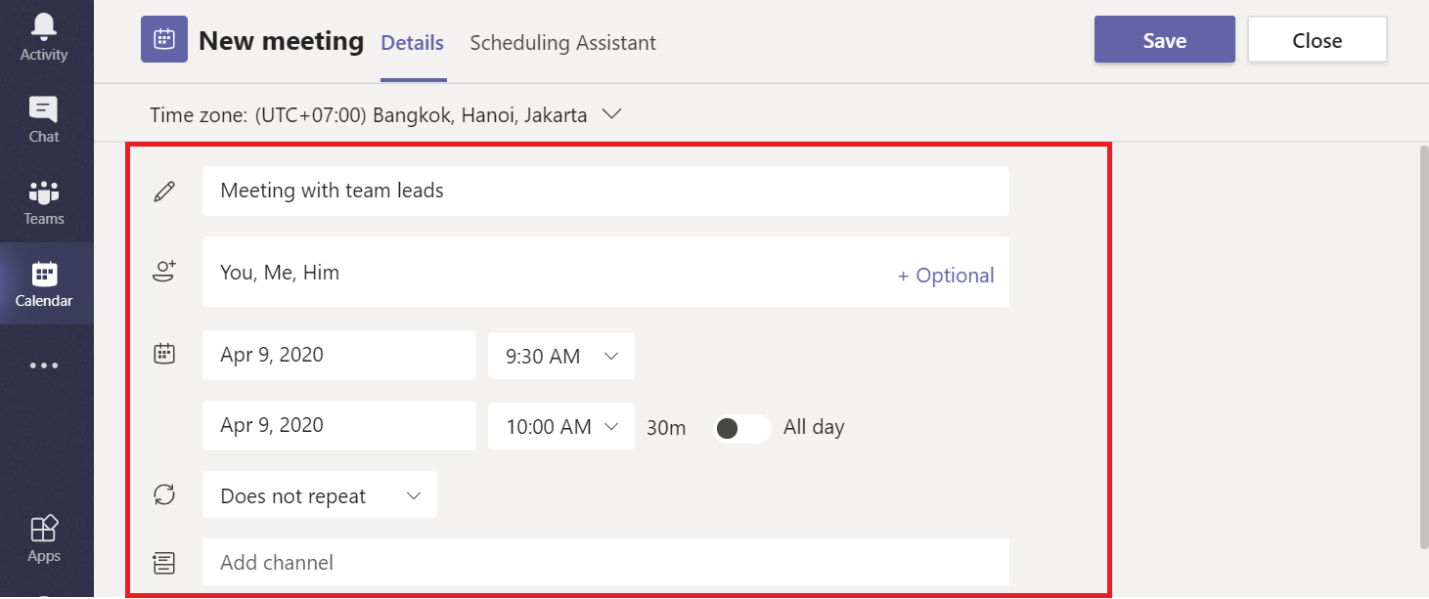Expand the time zone dropdown
The width and height of the screenshot is (1429, 599).
click(612, 114)
